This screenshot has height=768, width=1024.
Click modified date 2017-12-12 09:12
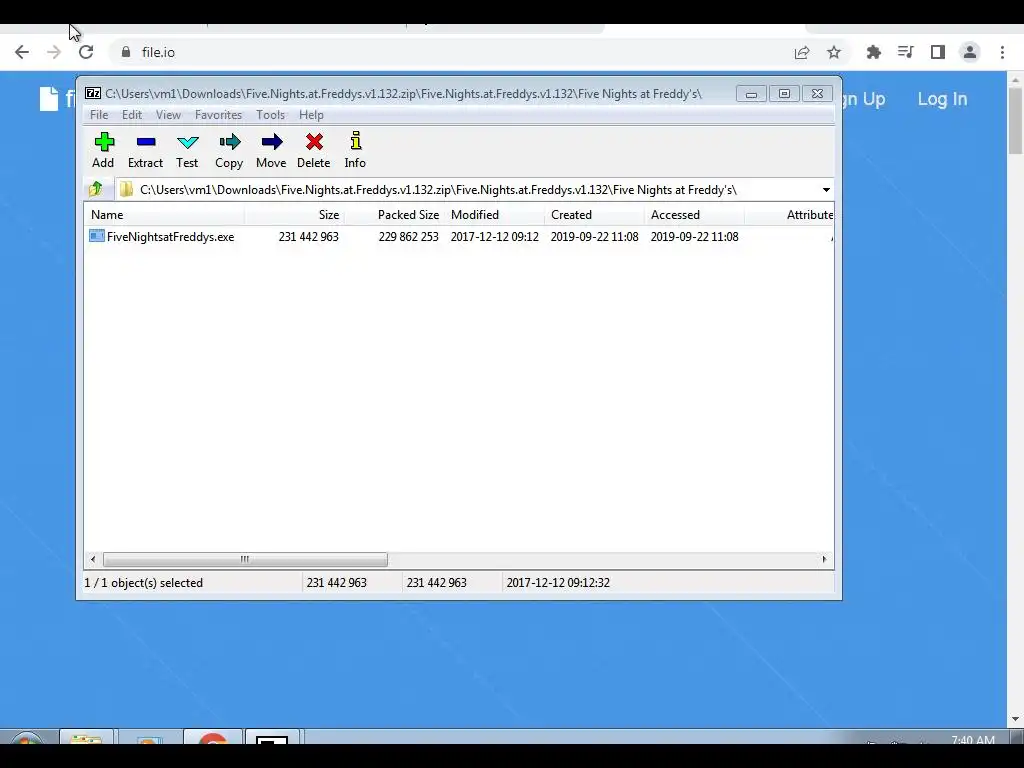pos(494,237)
